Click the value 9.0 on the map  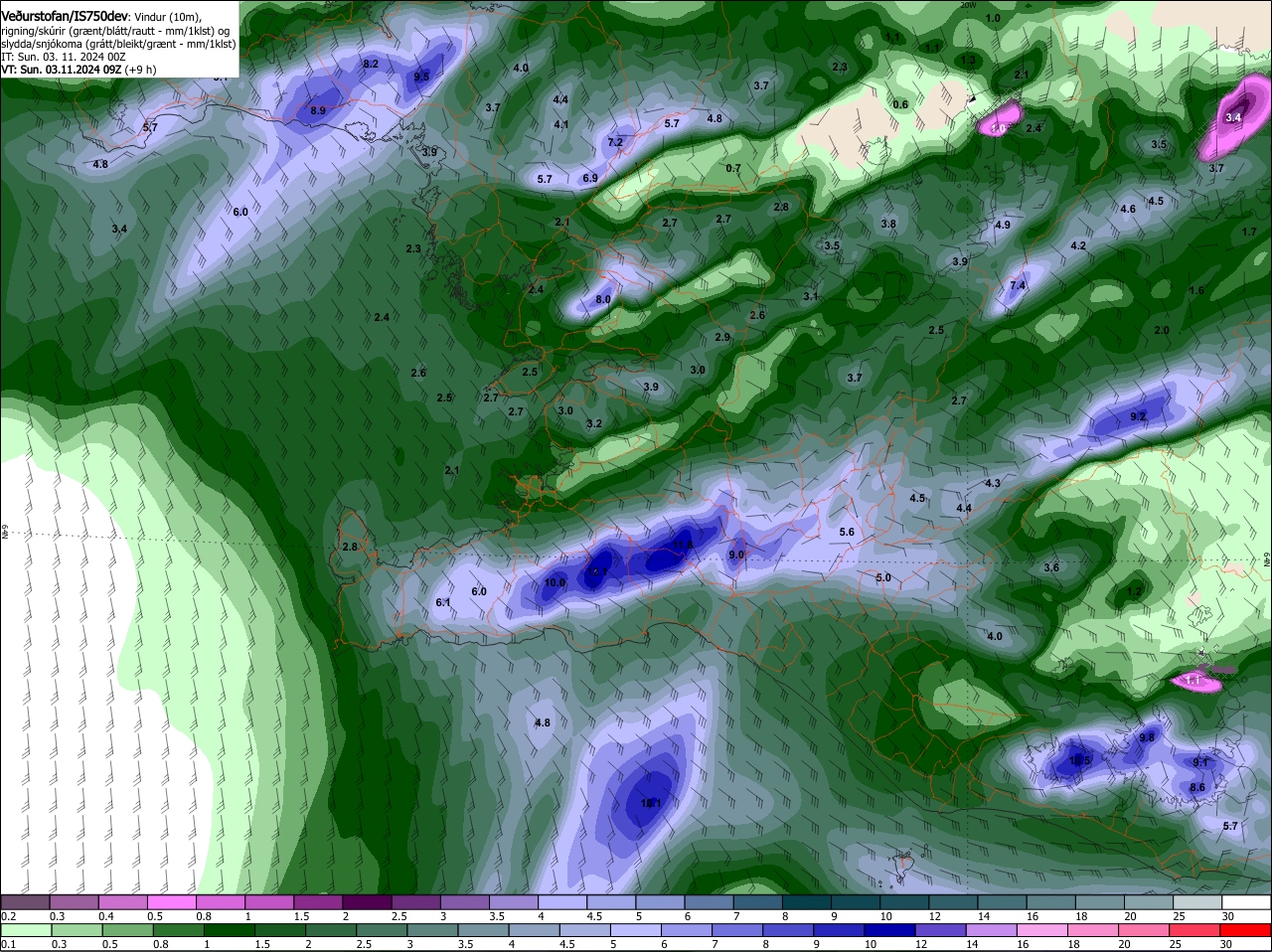(x=736, y=555)
